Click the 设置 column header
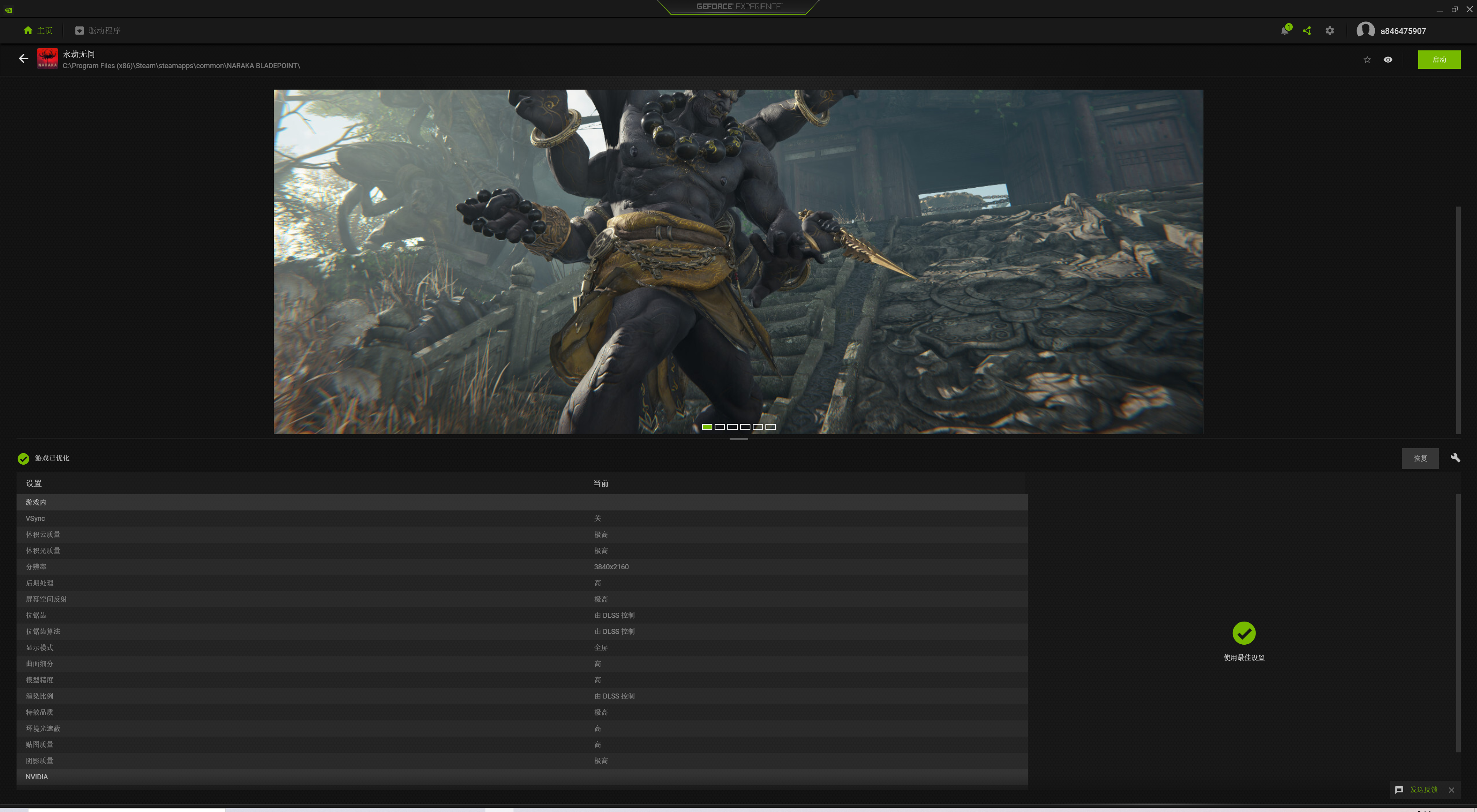Viewport: 1477px width, 812px height. pos(34,484)
